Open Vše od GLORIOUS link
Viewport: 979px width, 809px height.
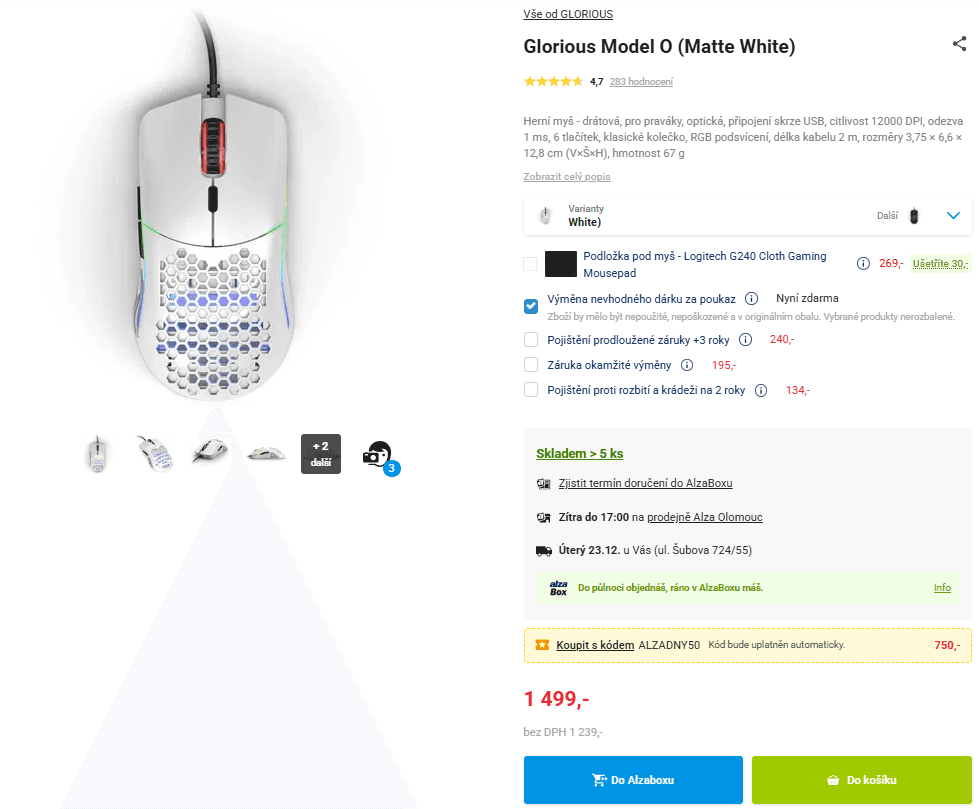click(568, 14)
